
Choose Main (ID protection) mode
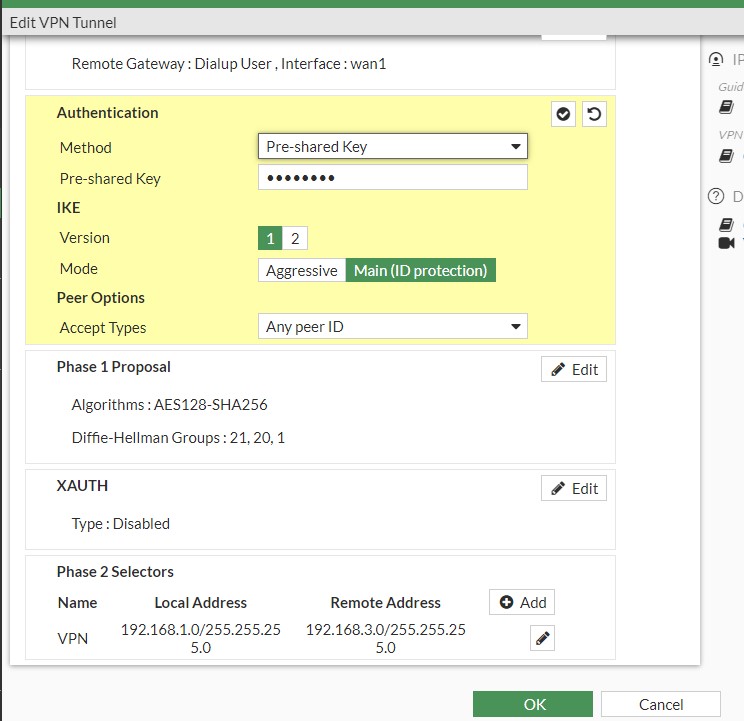tap(421, 270)
